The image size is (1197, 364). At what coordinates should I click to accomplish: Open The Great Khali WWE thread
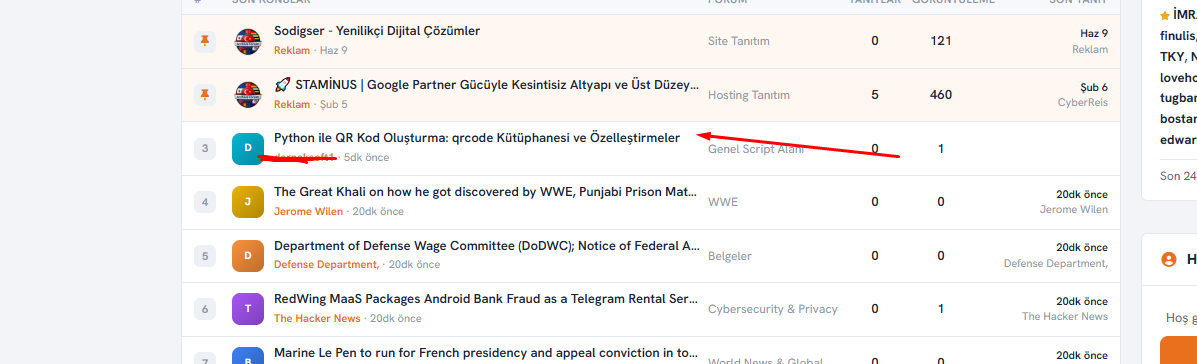tap(486, 192)
